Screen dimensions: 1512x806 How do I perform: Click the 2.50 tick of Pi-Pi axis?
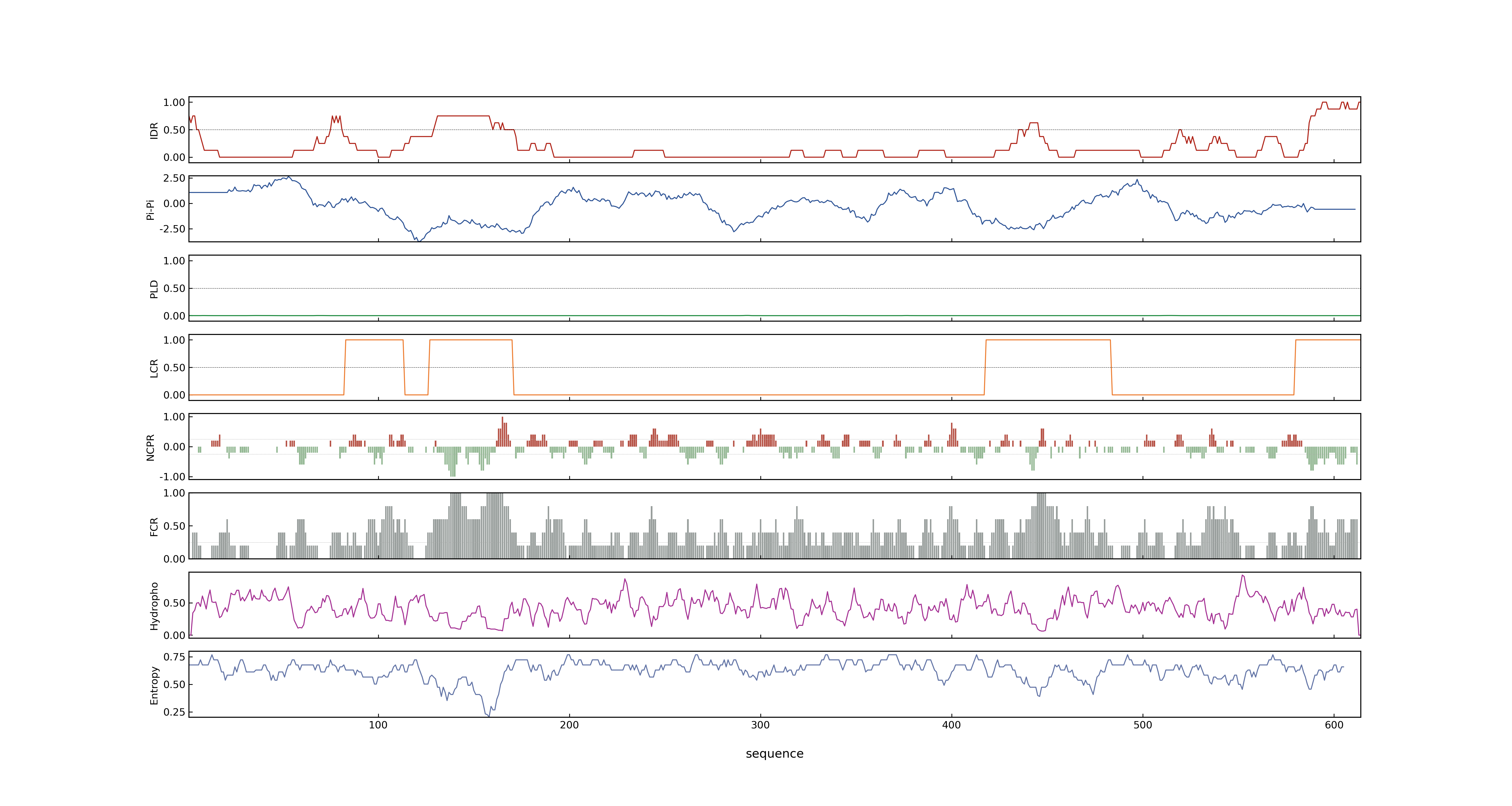174,178
